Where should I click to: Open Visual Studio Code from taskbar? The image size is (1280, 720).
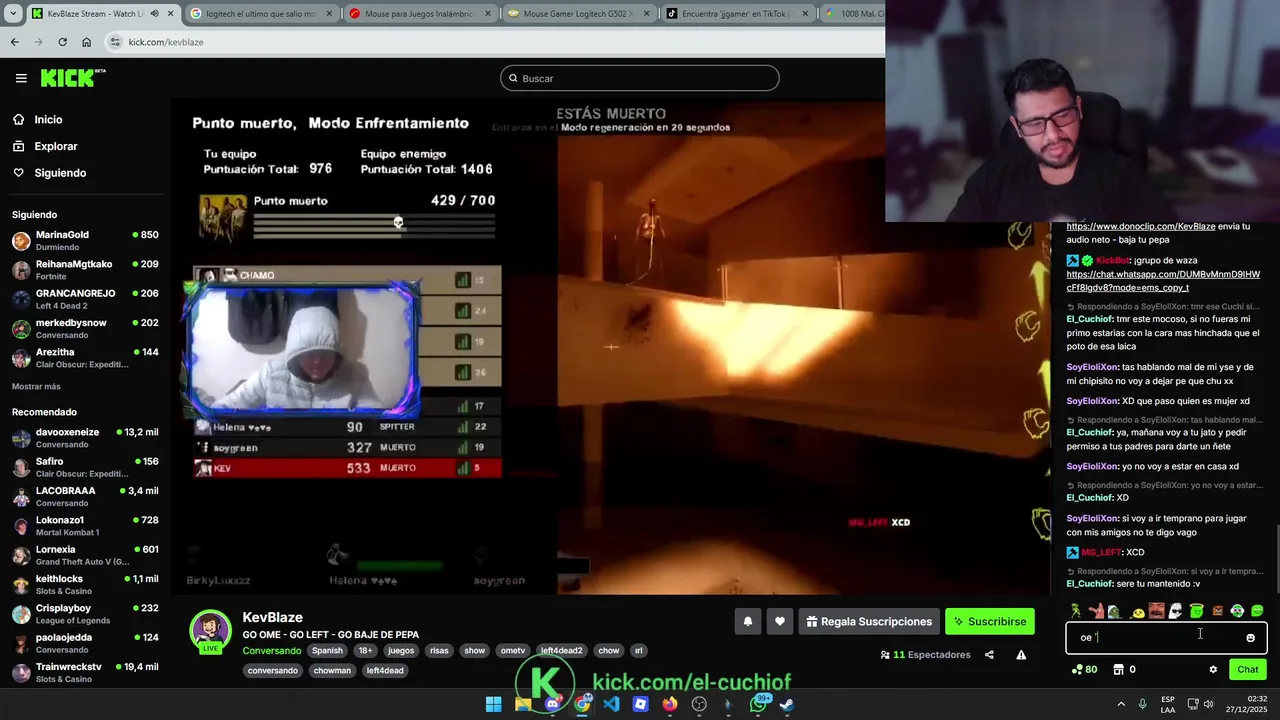point(611,704)
